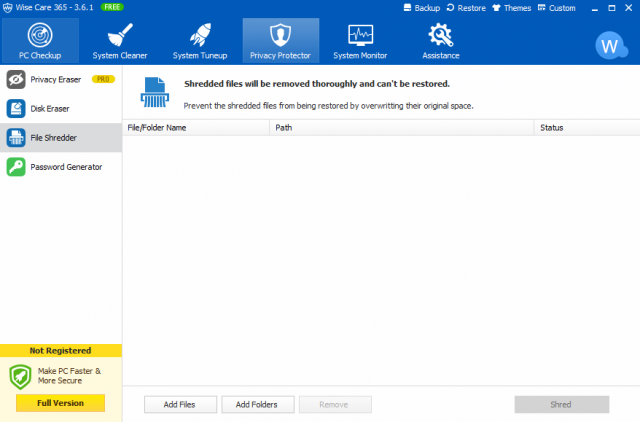Click the Shred button
Screen dimensions: 640x422
pos(562,404)
